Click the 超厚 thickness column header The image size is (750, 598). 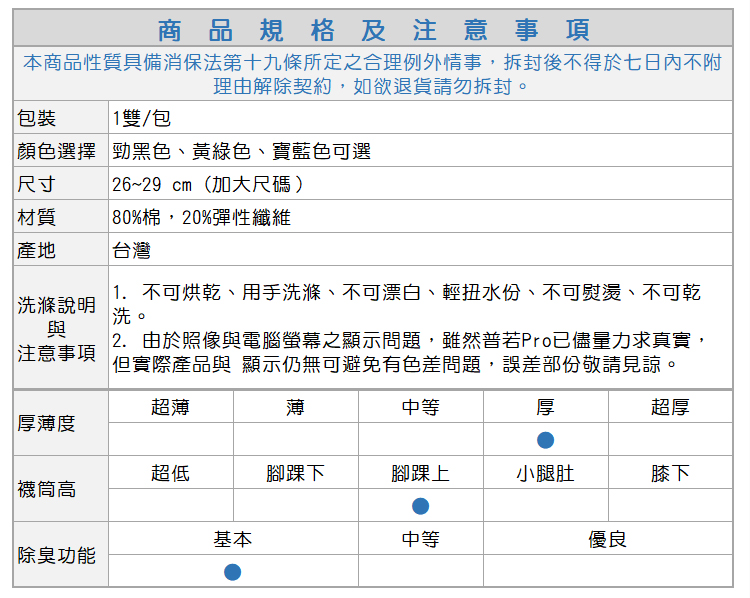[669, 407]
